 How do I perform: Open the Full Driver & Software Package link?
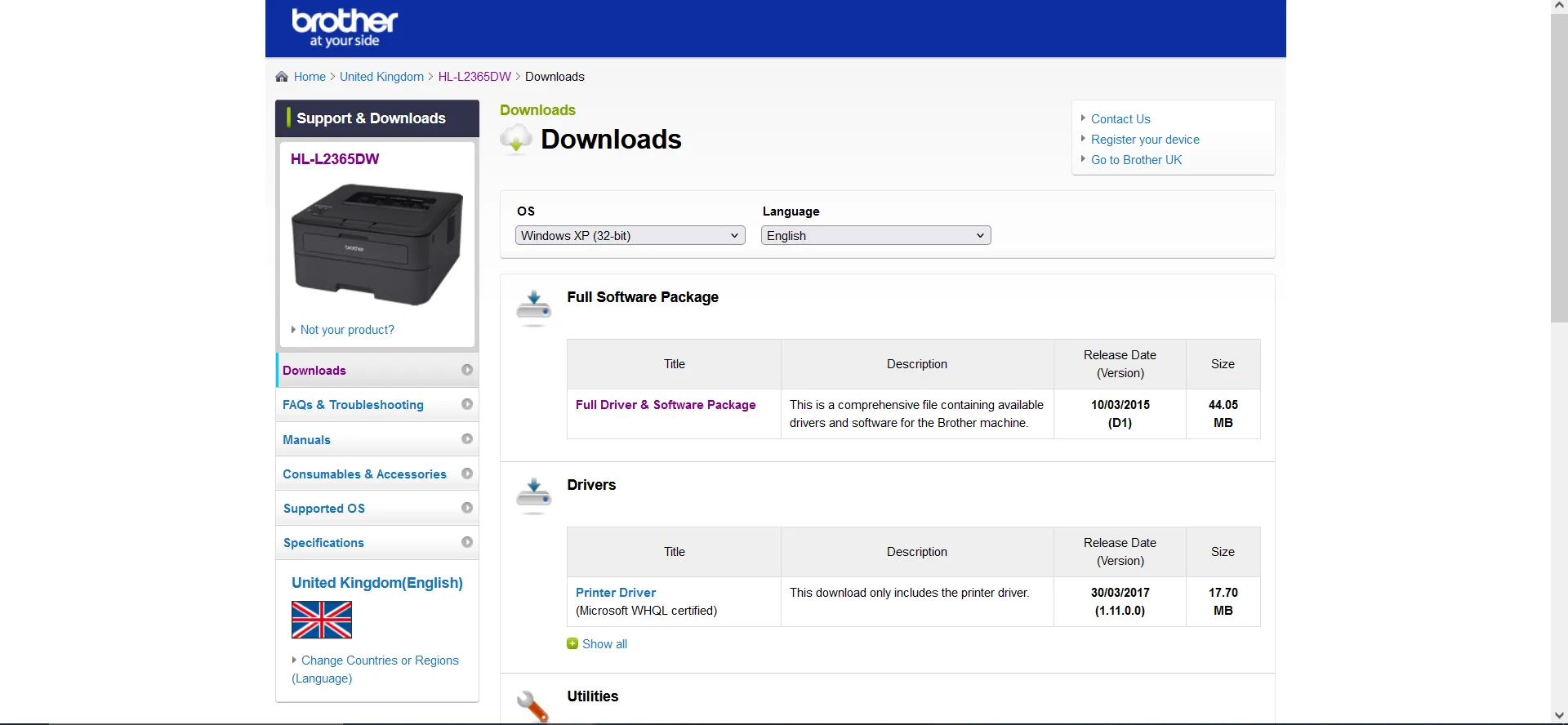(x=666, y=405)
